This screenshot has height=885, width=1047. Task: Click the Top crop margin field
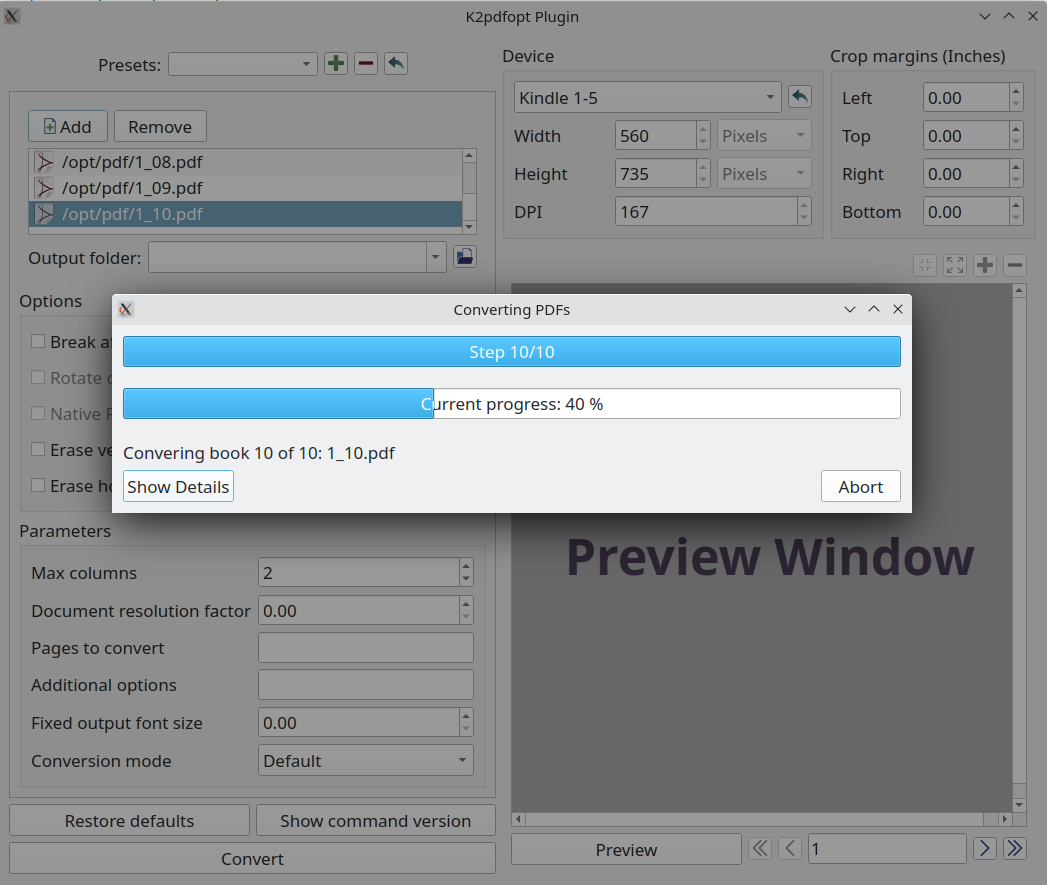pos(966,136)
